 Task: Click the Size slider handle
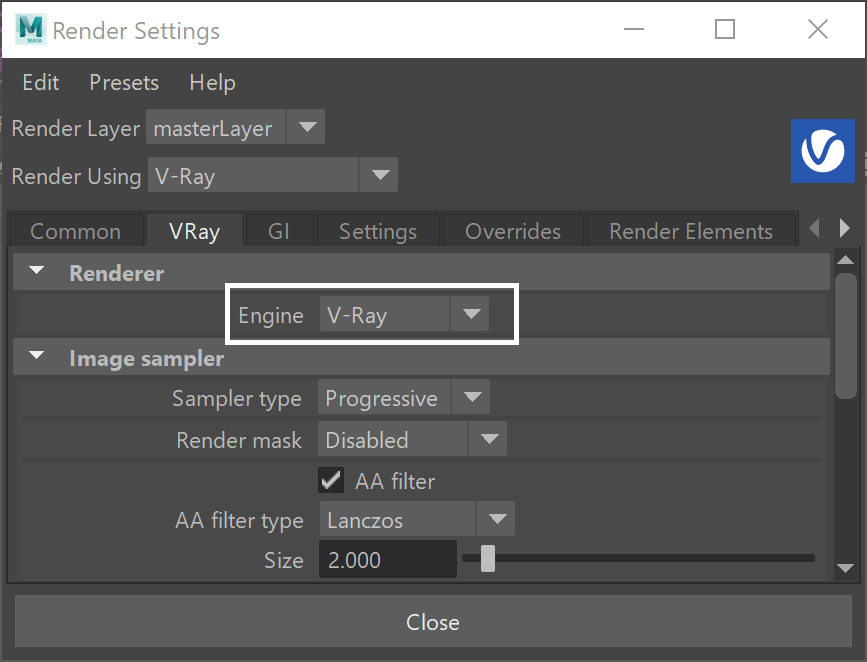pyautogui.click(x=488, y=559)
